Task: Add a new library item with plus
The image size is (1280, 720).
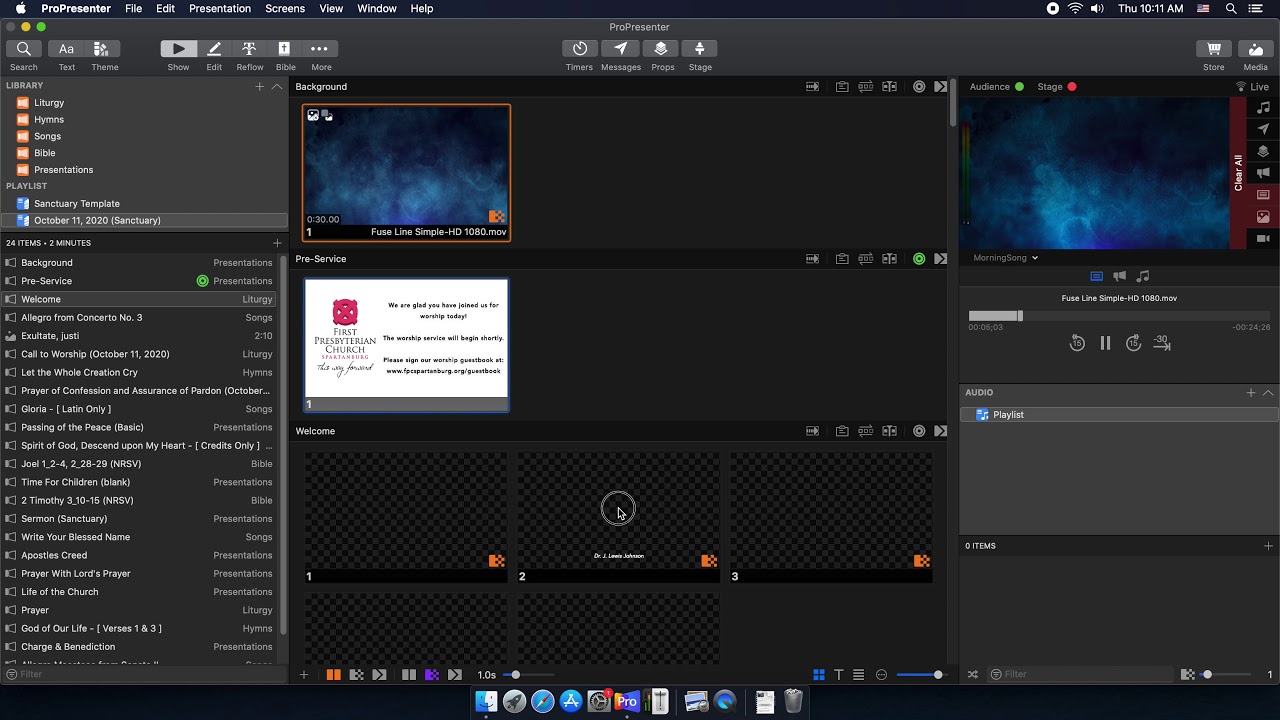Action: (260, 87)
